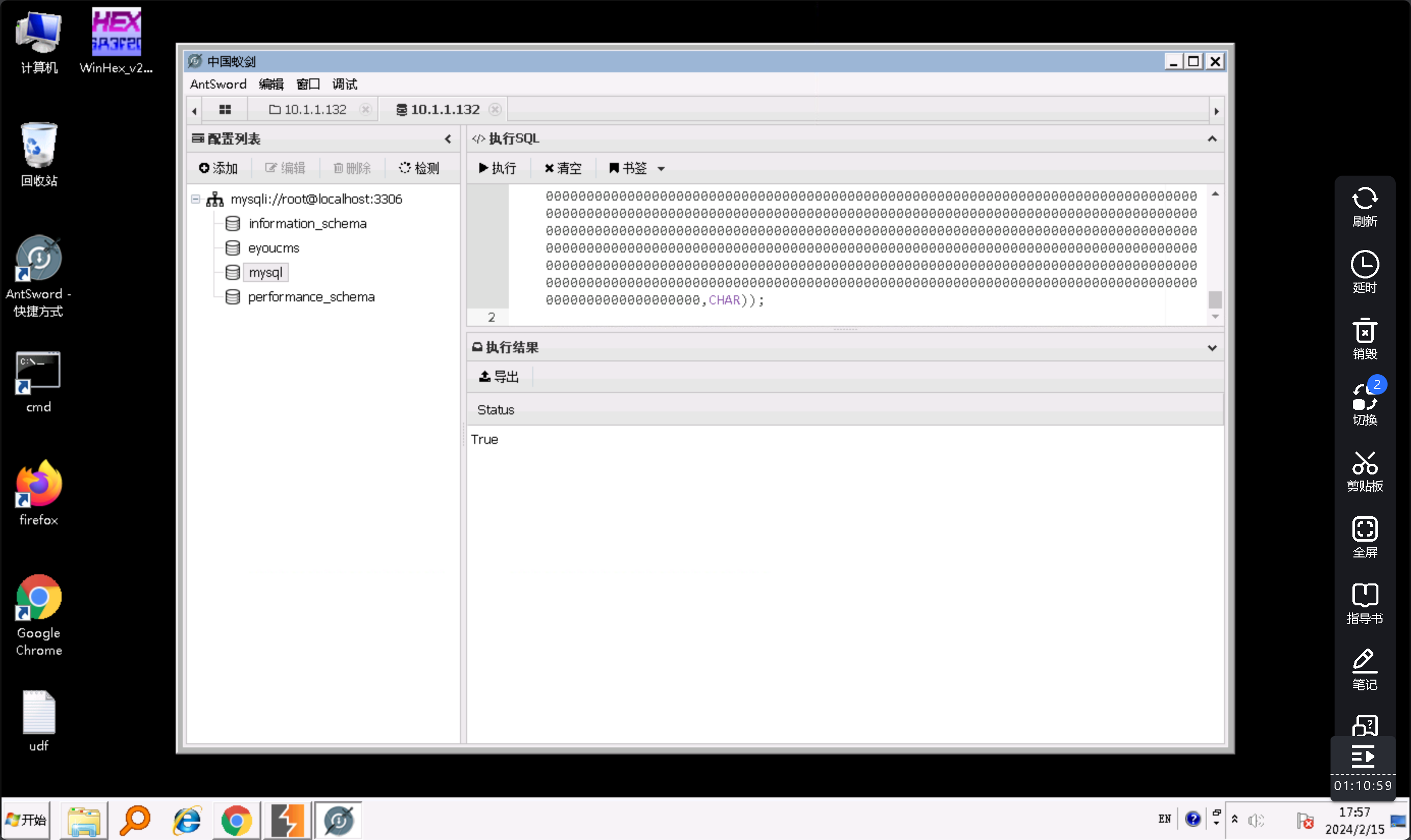Collapse the mysqli root@localhost tree node
This screenshot has width=1411, height=840.
coord(195,199)
